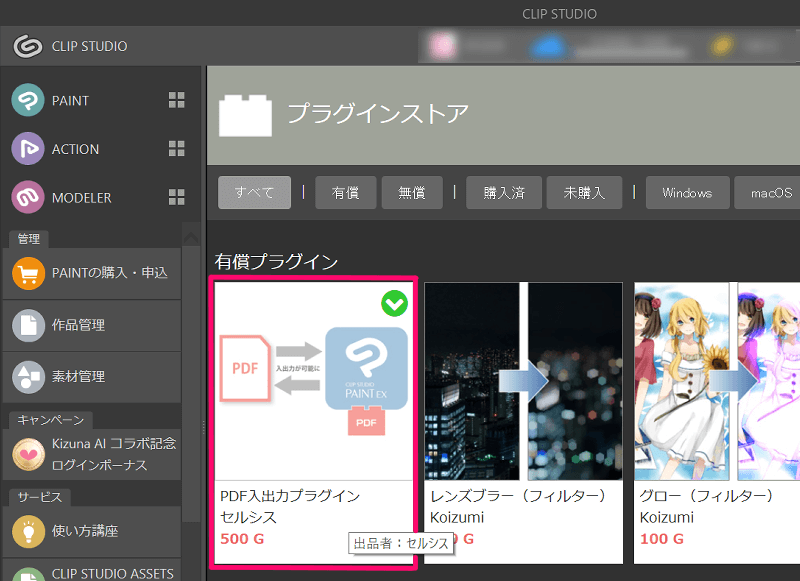Viewport: 800px width, 581px height.
Task: Click the CLIP STUDIO logo icon
Action: coord(28,46)
